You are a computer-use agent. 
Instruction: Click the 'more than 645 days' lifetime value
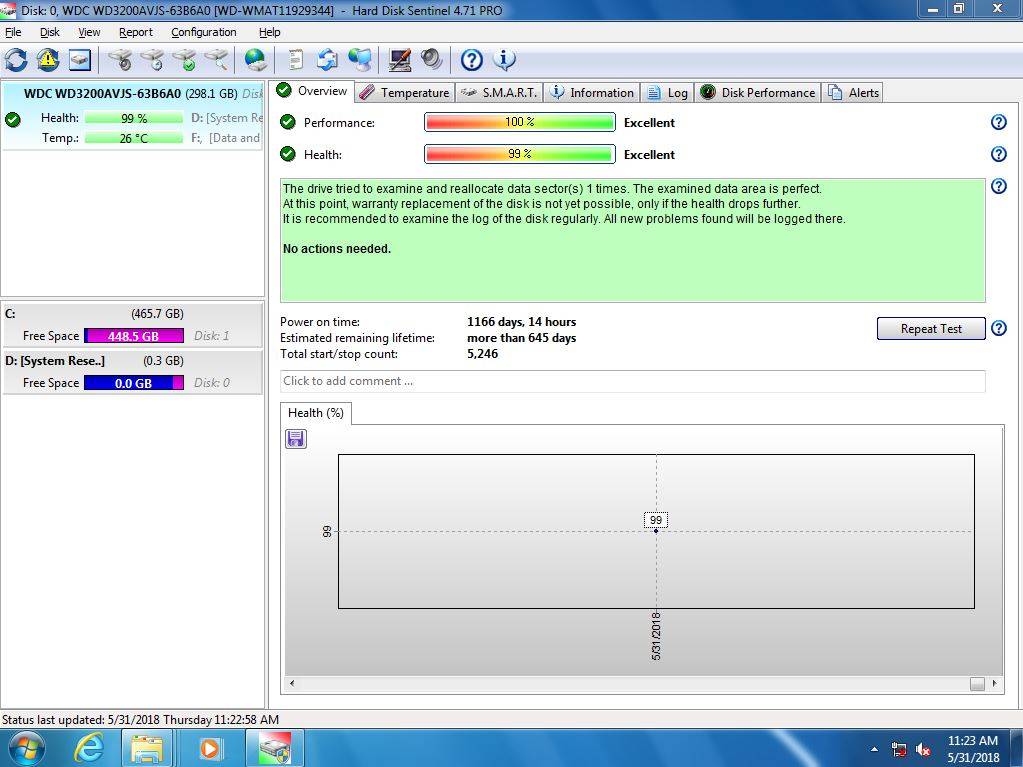(521, 338)
